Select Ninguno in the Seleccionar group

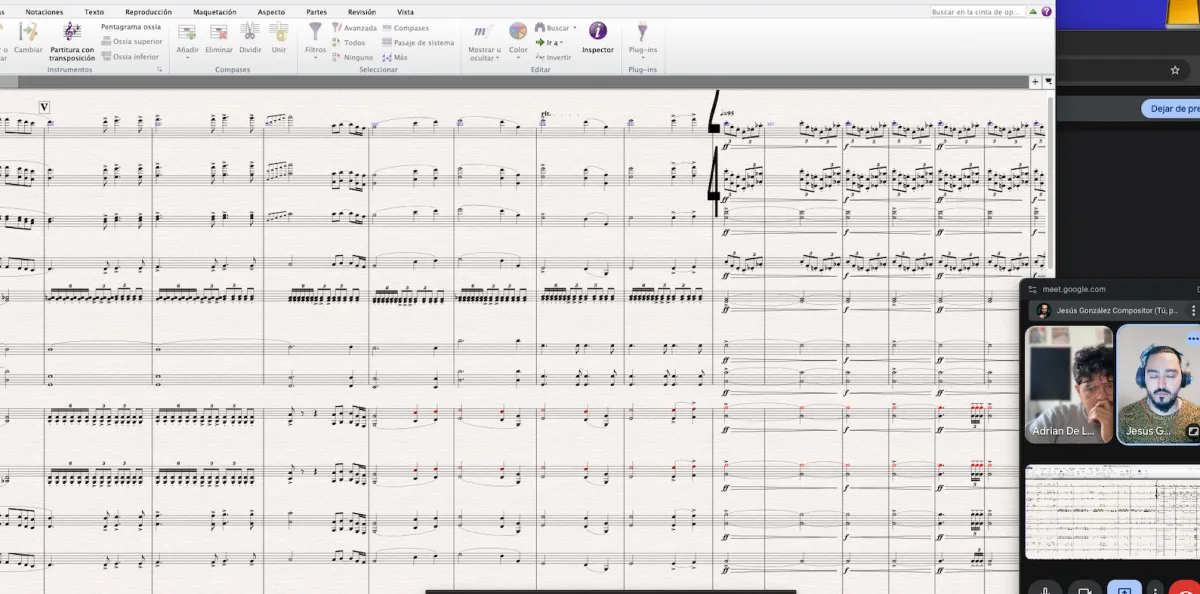357,57
